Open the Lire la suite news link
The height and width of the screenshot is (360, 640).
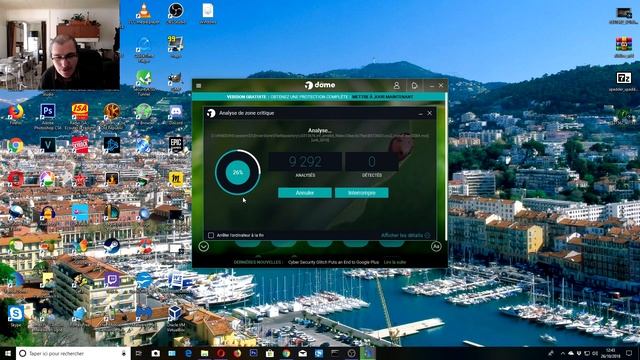(395, 262)
